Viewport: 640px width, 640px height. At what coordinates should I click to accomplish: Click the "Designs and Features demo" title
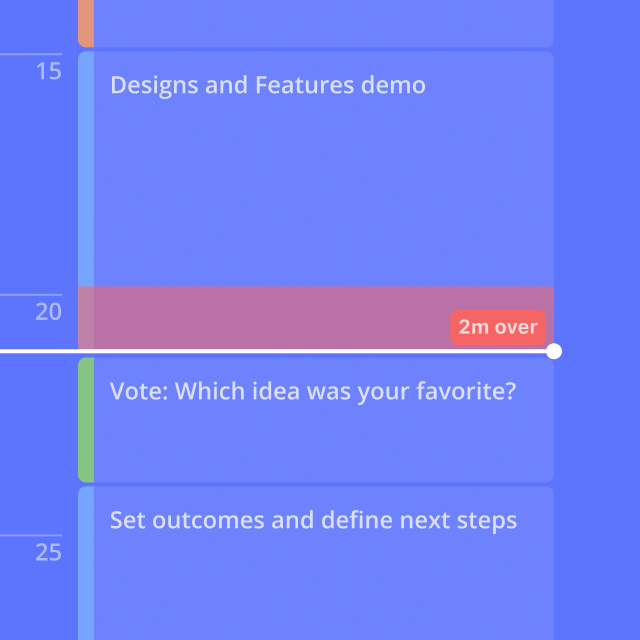click(x=267, y=85)
